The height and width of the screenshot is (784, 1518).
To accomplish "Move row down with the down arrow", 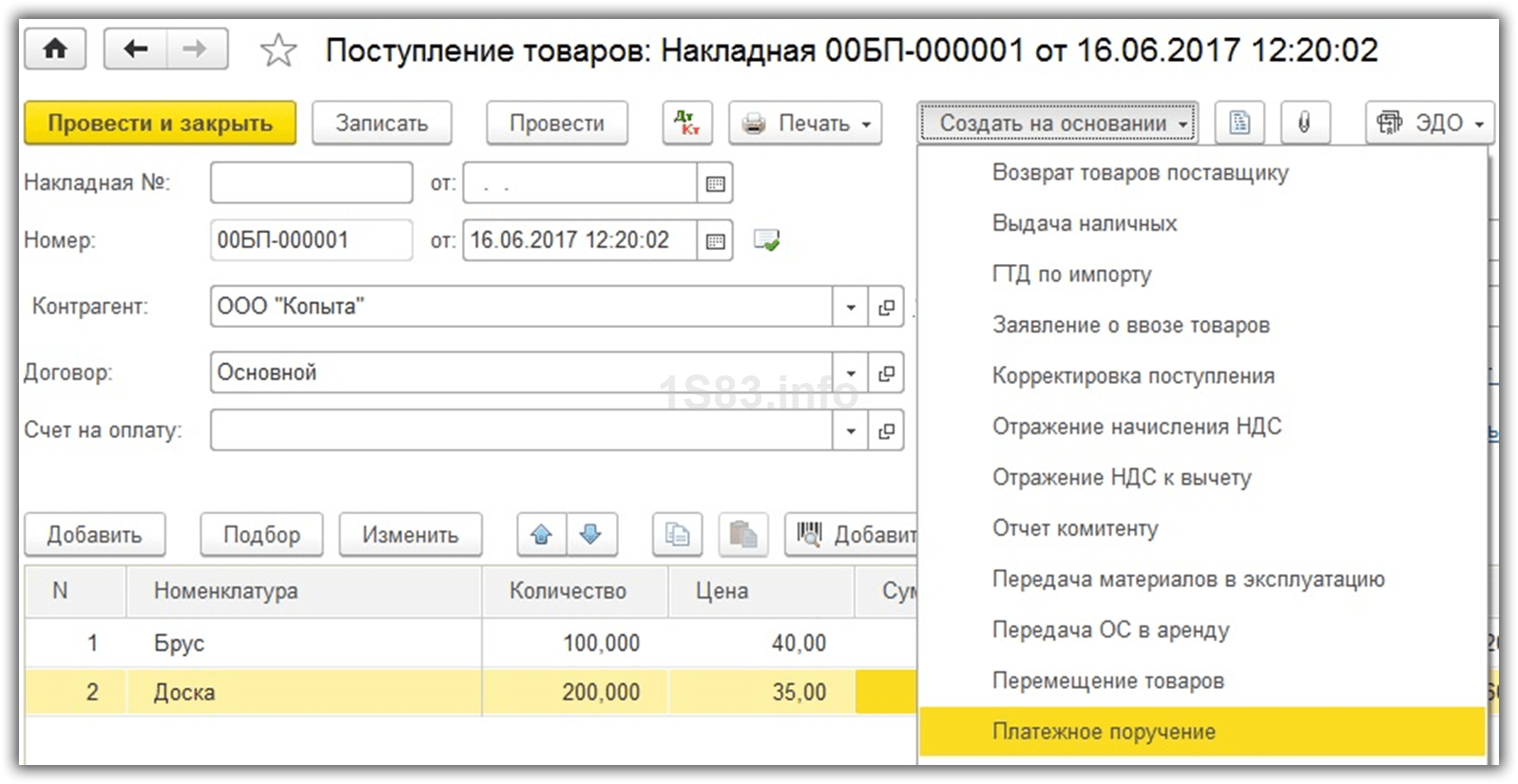I will [x=591, y=535].
